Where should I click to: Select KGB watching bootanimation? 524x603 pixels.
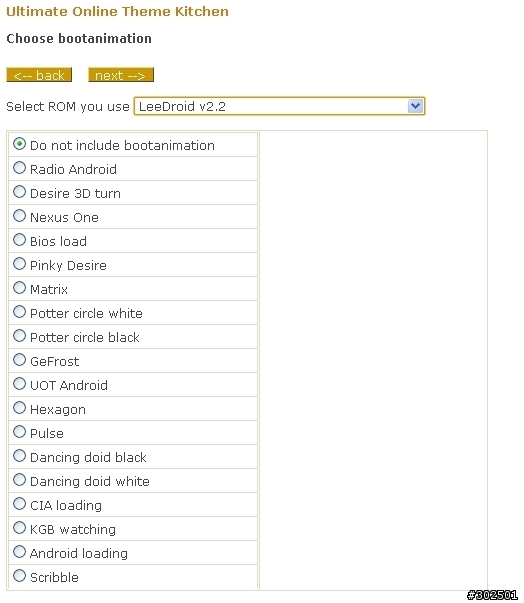tap(19, 528)
